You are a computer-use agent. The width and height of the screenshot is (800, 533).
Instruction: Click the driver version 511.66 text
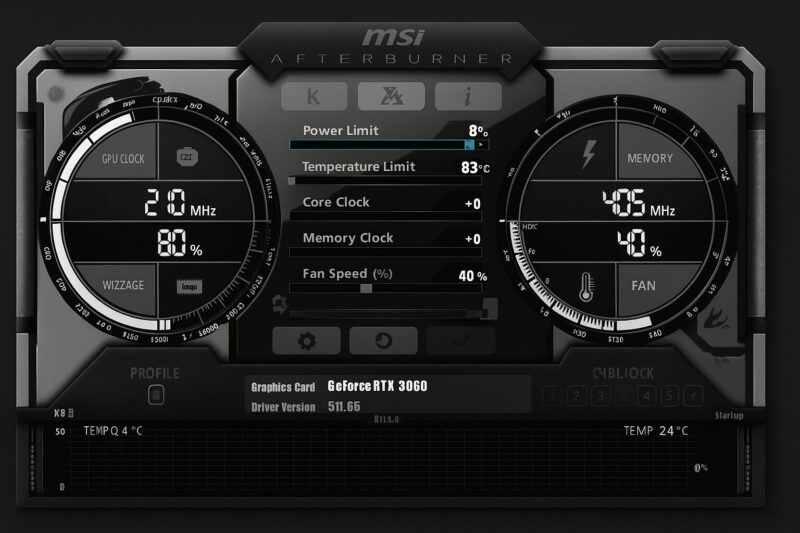[x=344, y=407]
